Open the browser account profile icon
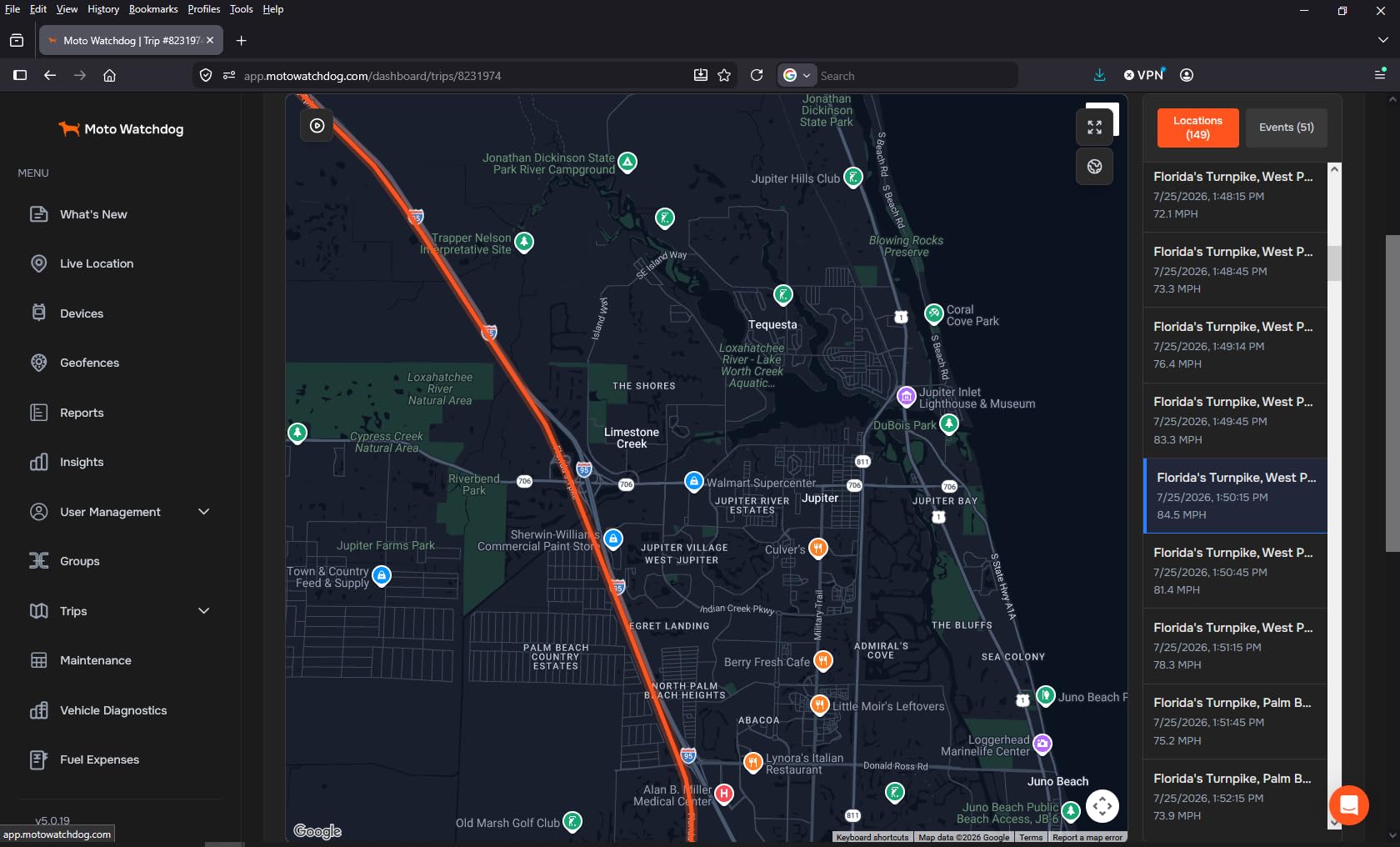Image resolution: width=1400 pixels, height=847 pixels. [x=1187, y=75]
